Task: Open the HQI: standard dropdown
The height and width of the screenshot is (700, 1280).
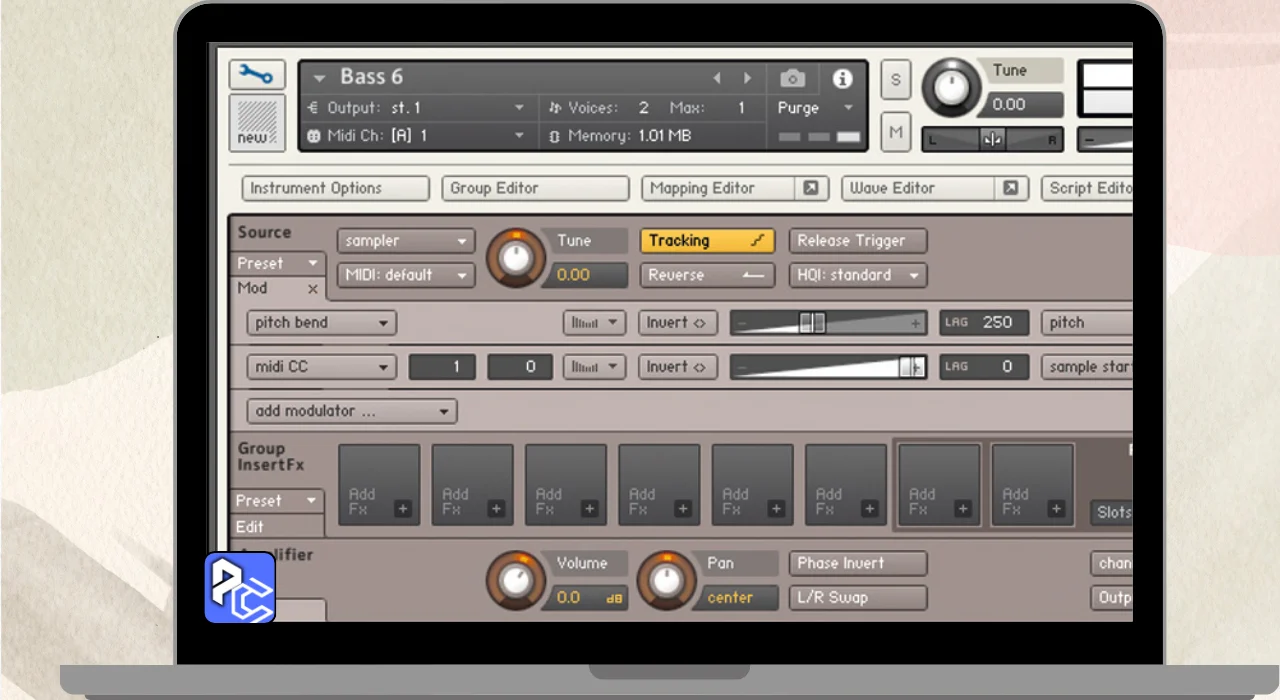Action: [857, 275]
